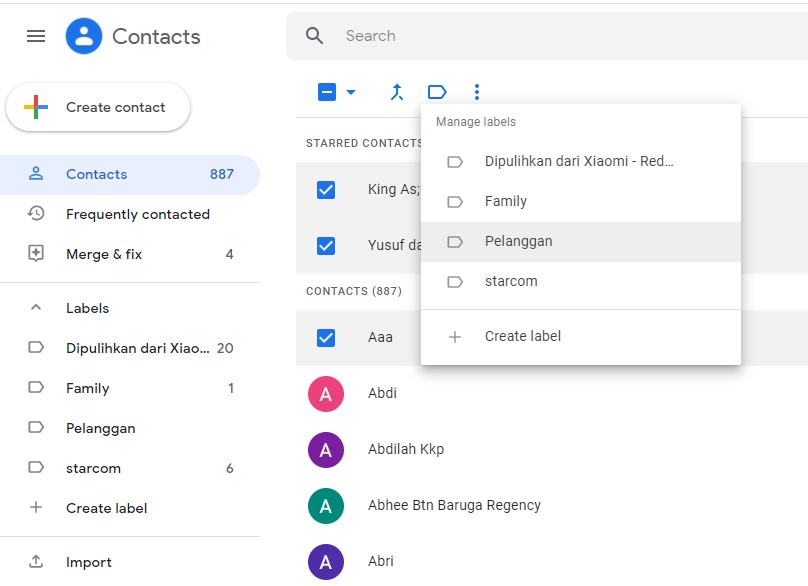Open the three-dot more actions menu

(477, 92)
